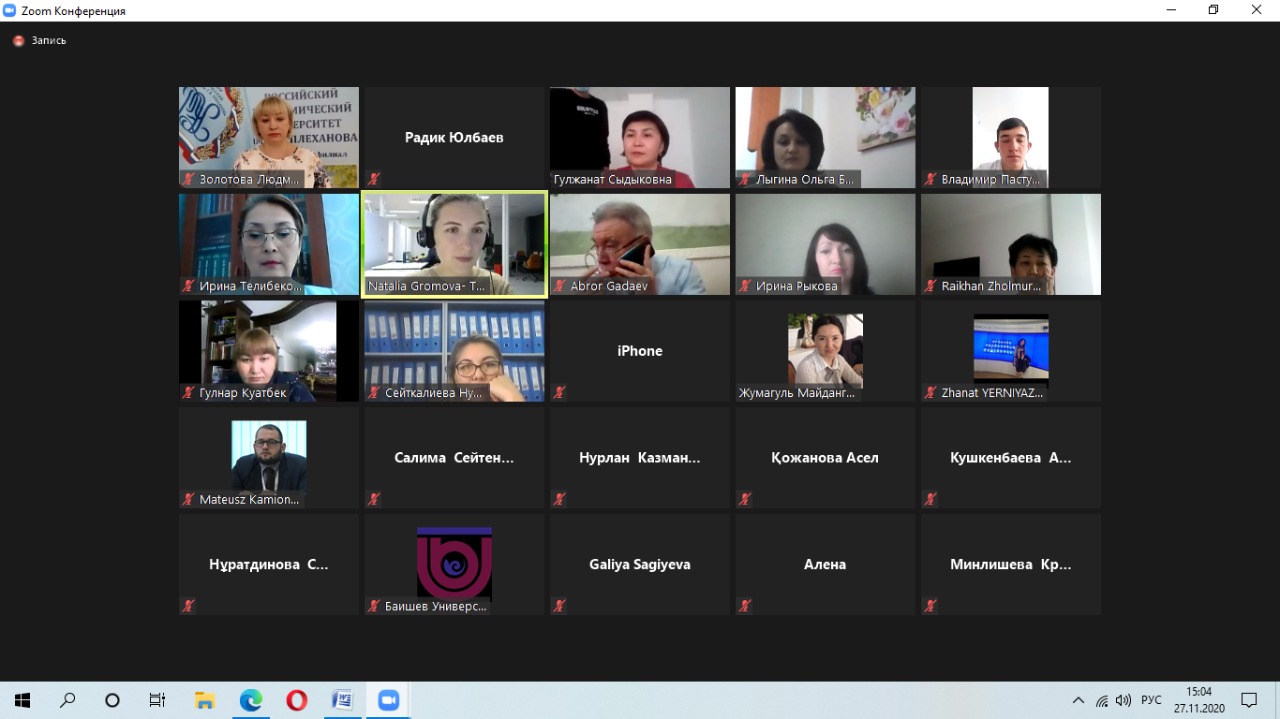The image size is (1280, 719).
Task: Click Mateusz Kamion's participant video tile
Action: 269,455
